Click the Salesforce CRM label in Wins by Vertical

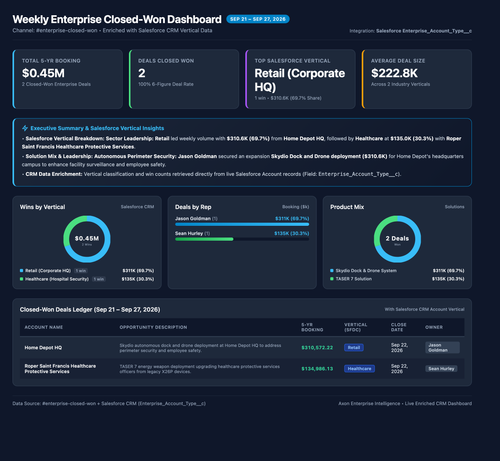coord(137,207)
